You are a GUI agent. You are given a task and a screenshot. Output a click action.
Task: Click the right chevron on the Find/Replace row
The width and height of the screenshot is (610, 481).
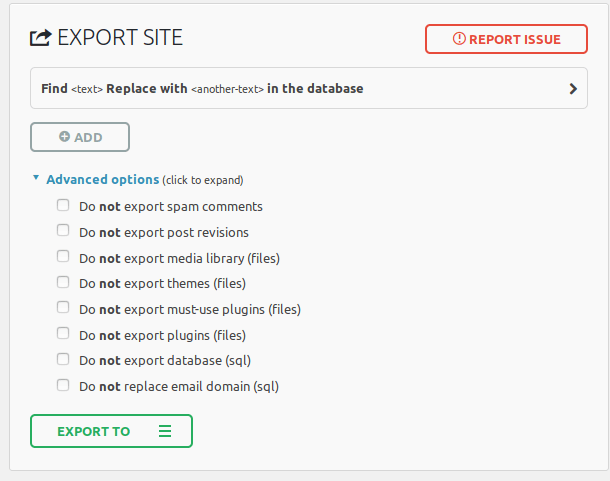[x=573, y=89]
